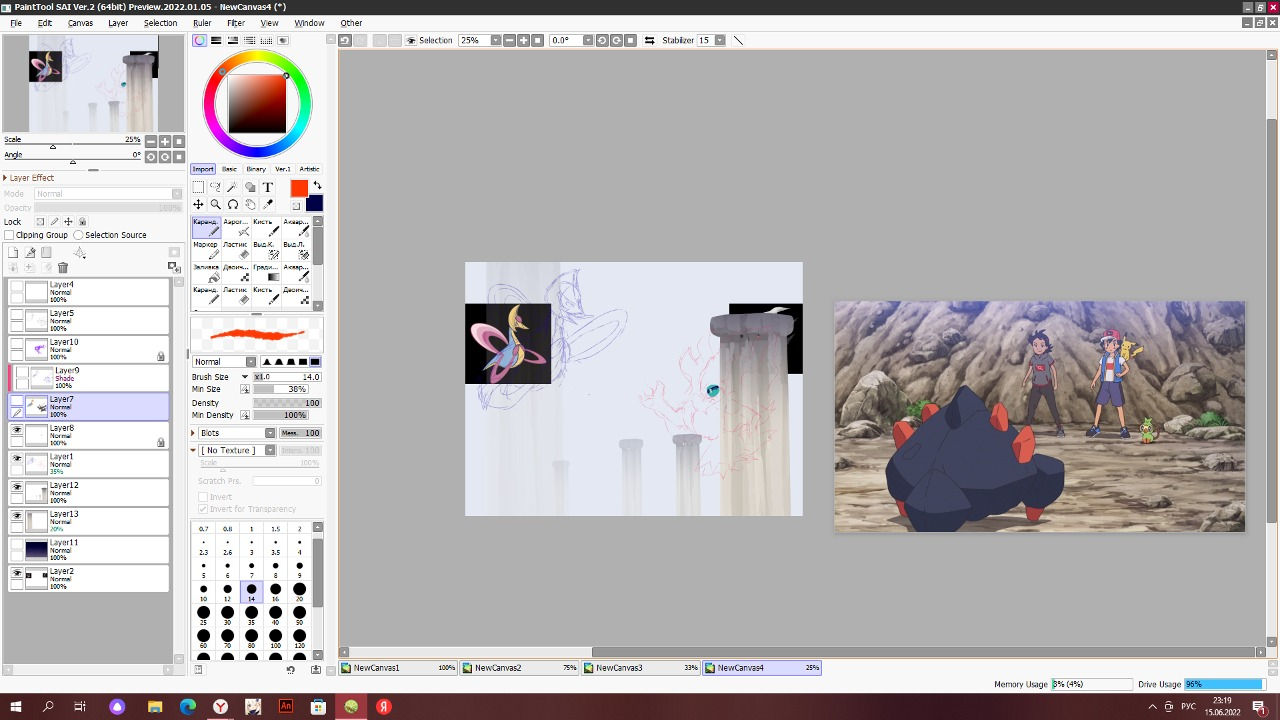Select the Eyedropper color picker tool
This screenshot has width=1280, height=720.
pos(268,204)
